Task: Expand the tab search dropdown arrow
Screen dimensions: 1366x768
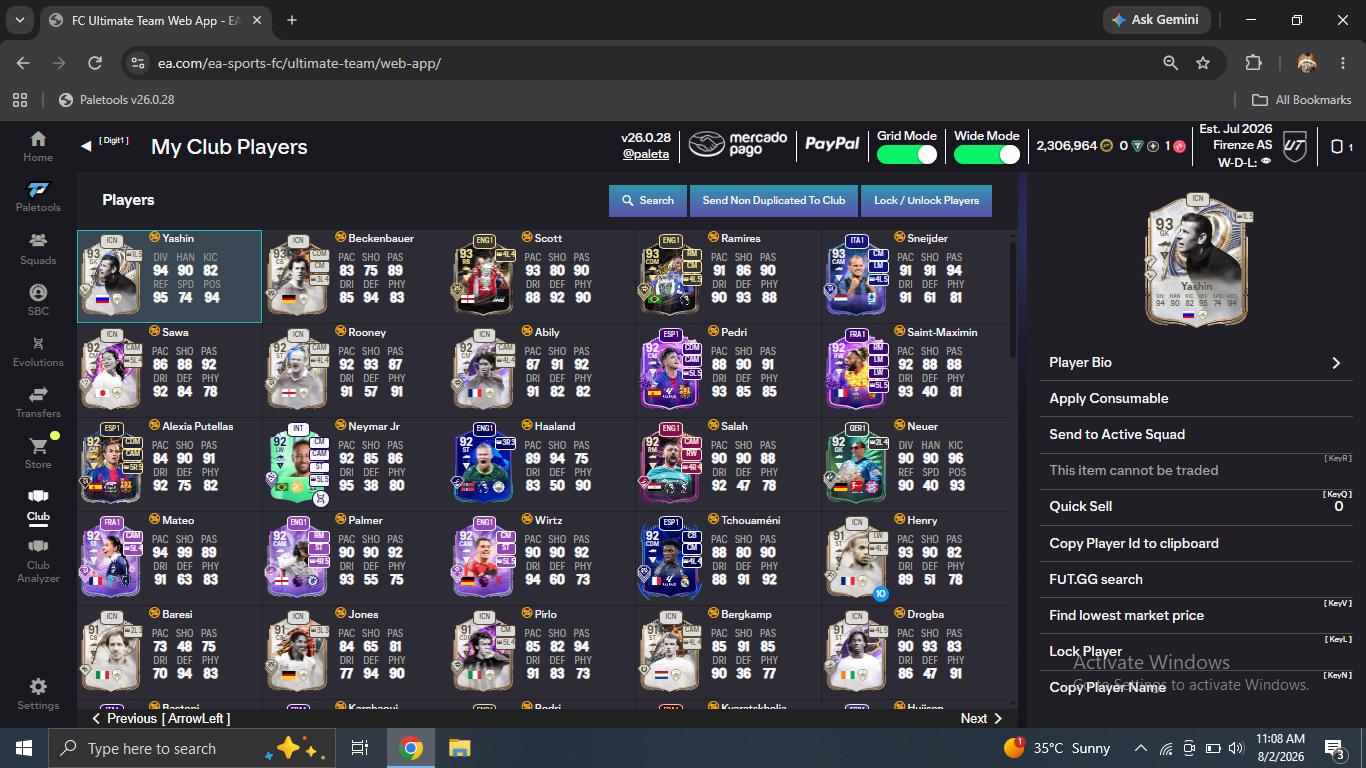Action: (x=20, y=20)
